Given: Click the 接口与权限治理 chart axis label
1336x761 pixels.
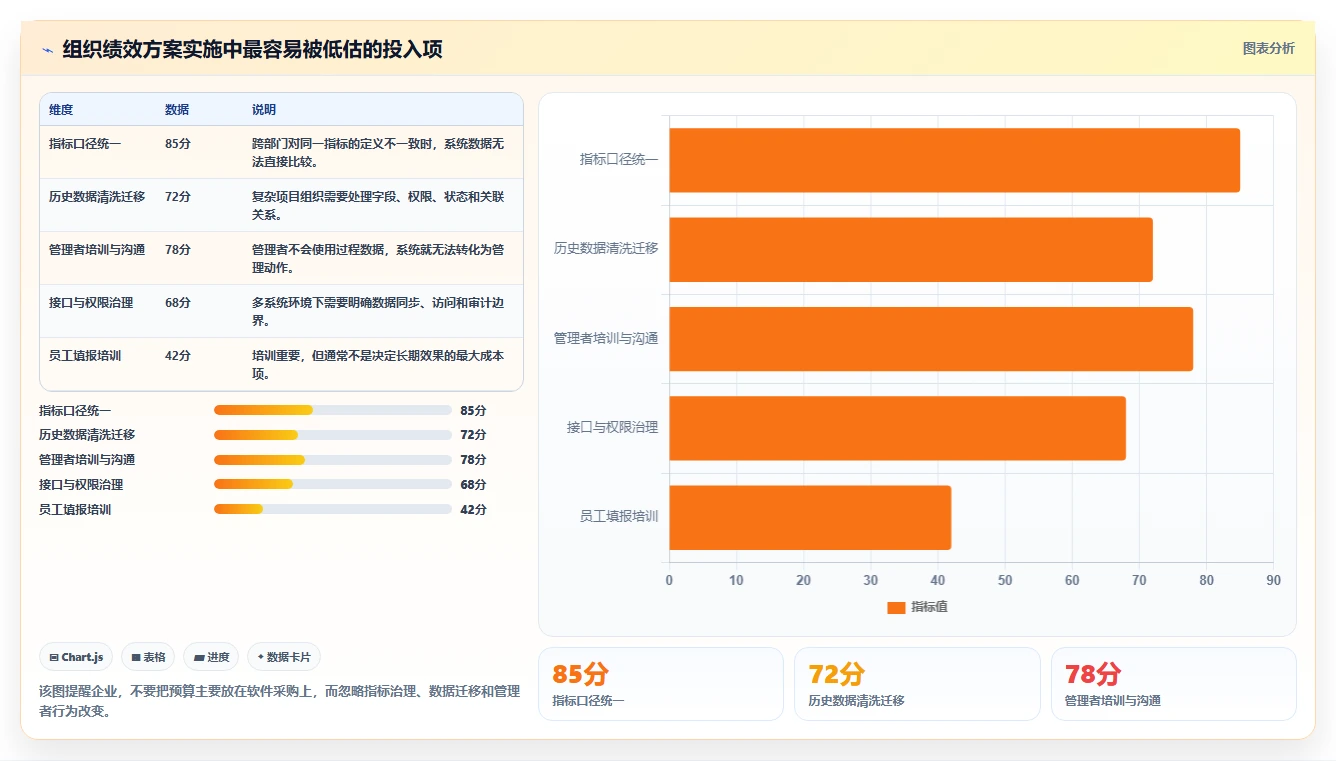Looking at the screenshot, I should (x=613, y=427).
